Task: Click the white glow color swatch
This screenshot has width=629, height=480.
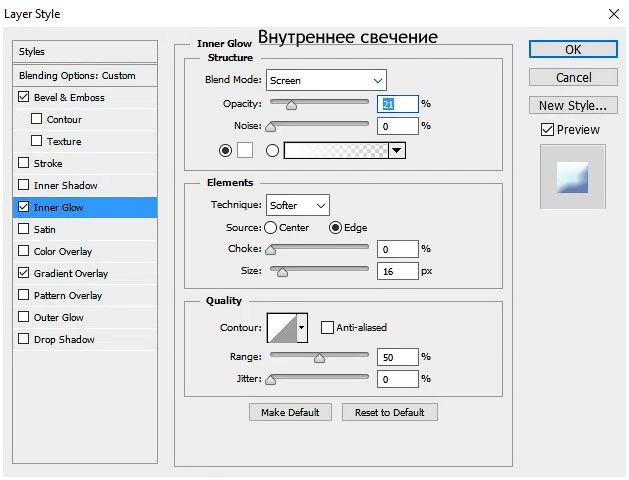Action: (x=245, y=150)
